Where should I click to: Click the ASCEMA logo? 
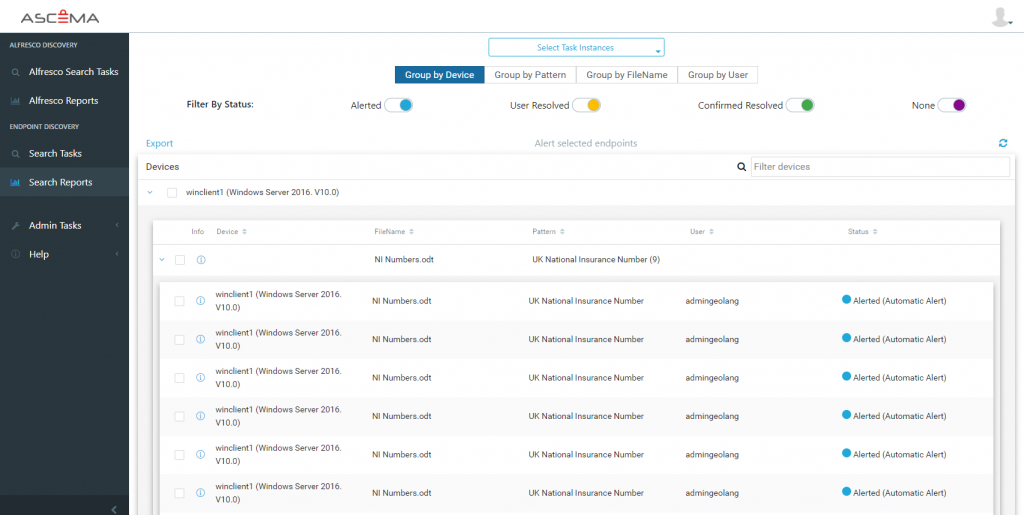pos(59,18)
